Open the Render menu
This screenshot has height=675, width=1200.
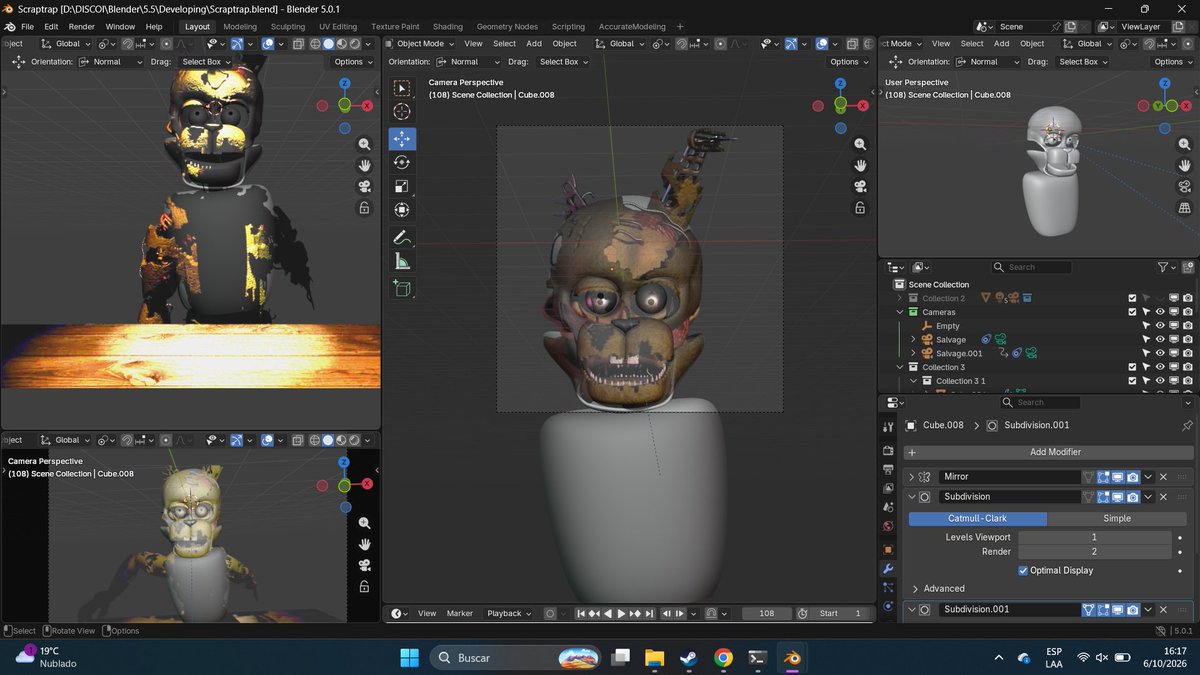(81, 26)
